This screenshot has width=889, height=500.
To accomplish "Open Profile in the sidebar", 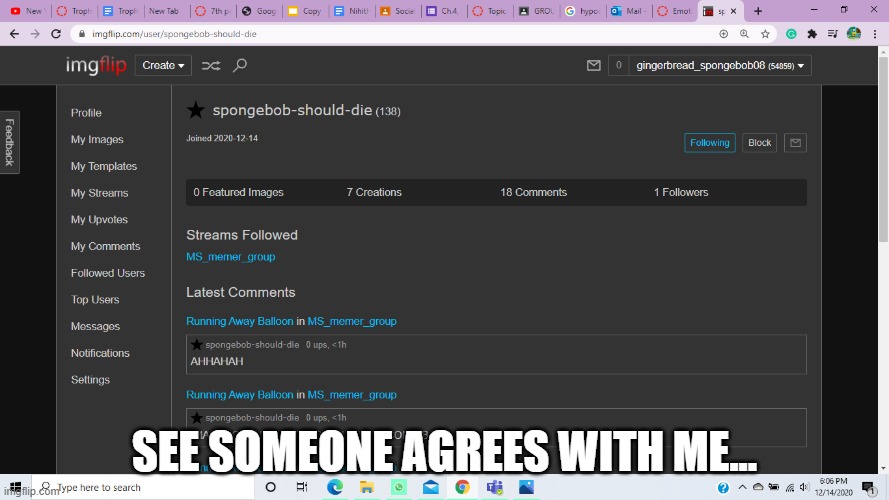I will 86,113.
